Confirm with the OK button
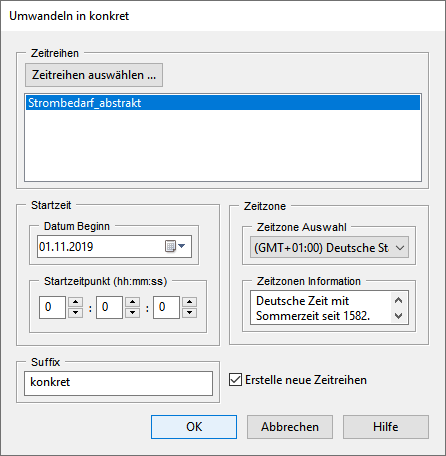The height and width of the screenshot is (456, 446). point(194,427)
